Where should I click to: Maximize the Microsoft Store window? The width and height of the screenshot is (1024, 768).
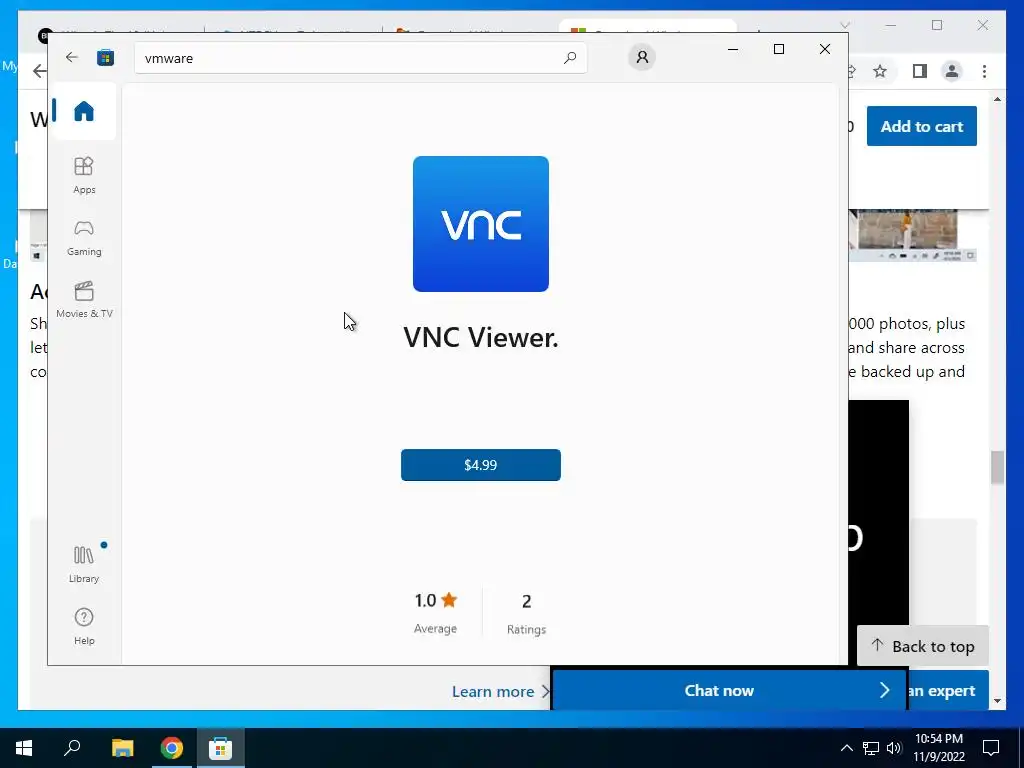pyautogui.click(x=778, y=49)
